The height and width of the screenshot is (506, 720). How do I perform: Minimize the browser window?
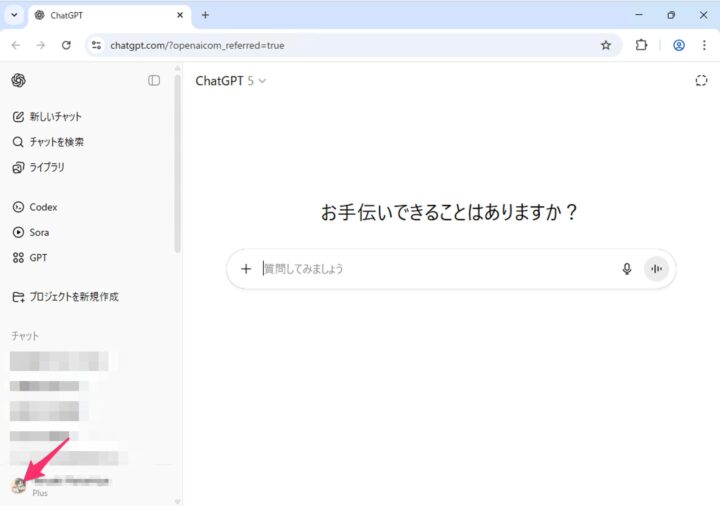(639, 15)
